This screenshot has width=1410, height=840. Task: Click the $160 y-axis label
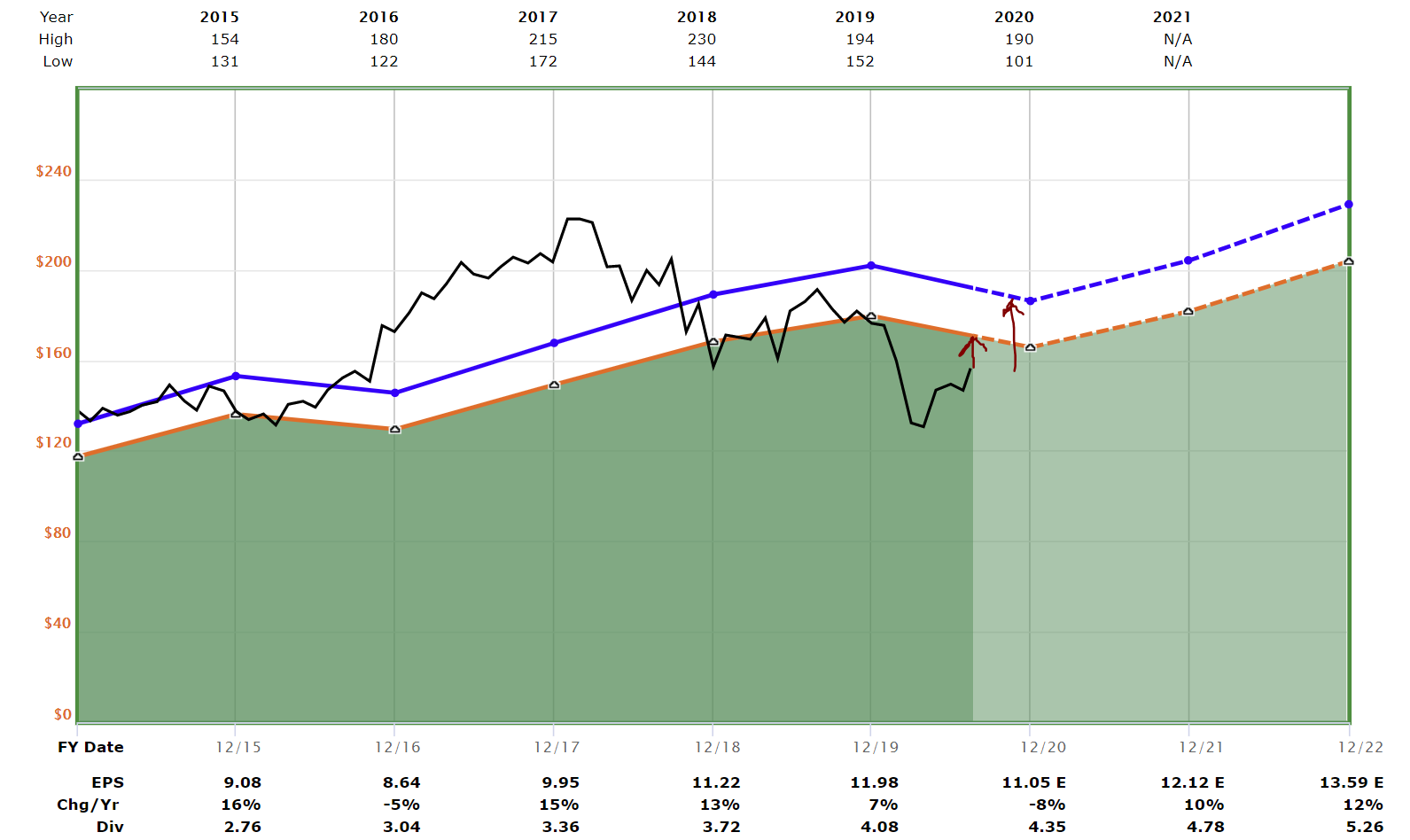[54, 353]
